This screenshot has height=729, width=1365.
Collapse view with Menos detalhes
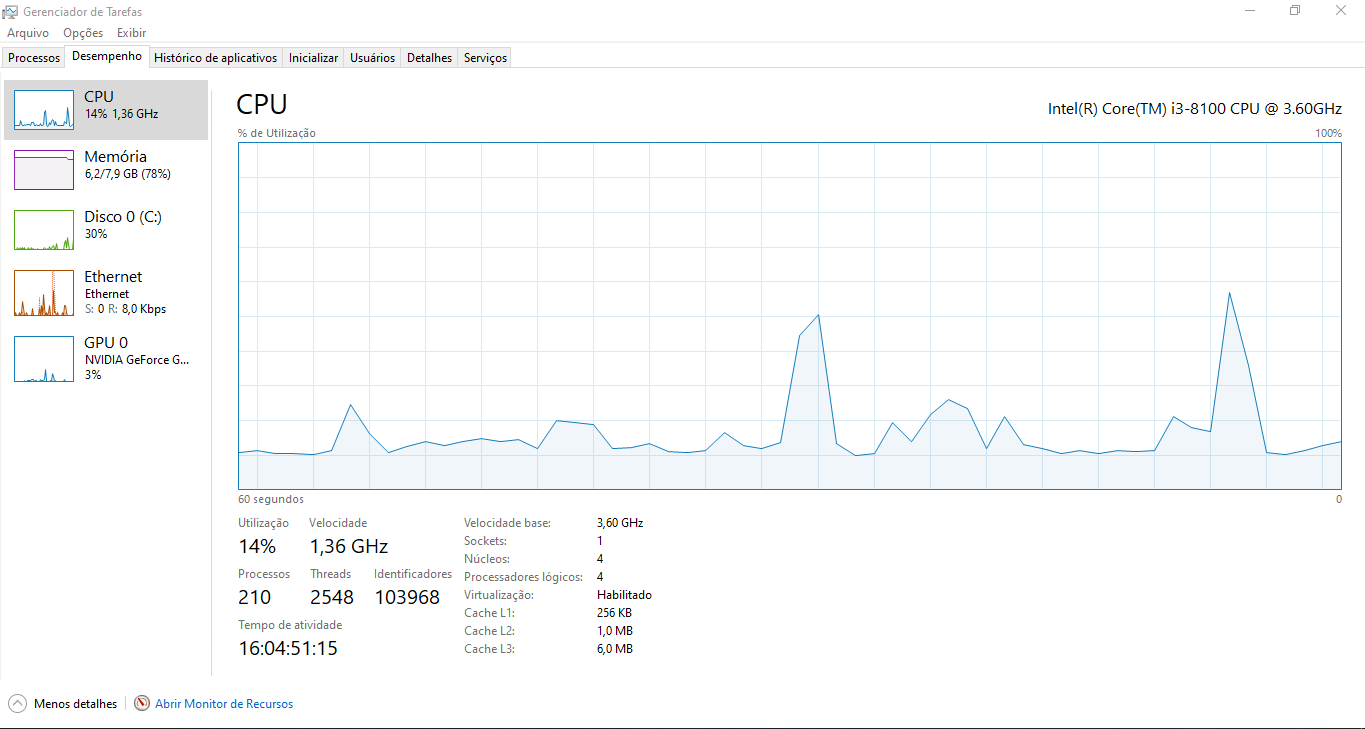pos(75,704)
